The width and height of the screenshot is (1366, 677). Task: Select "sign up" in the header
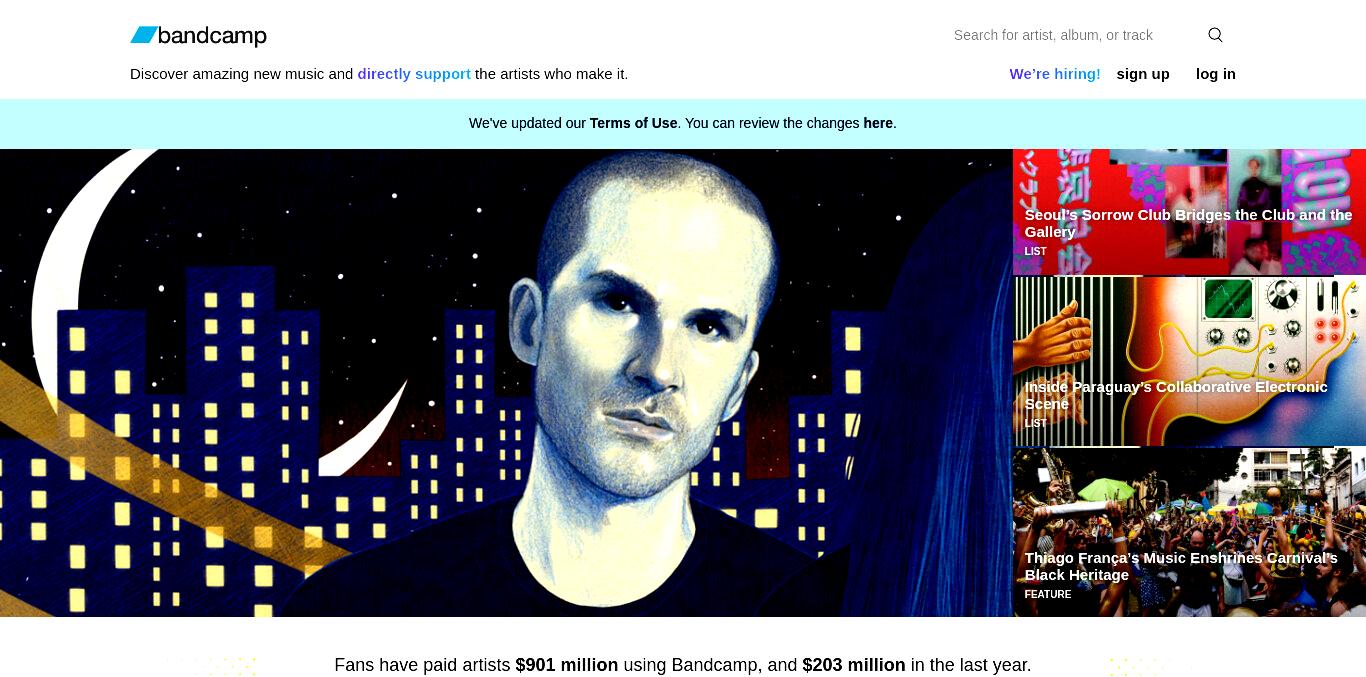tap(1143, 74)
